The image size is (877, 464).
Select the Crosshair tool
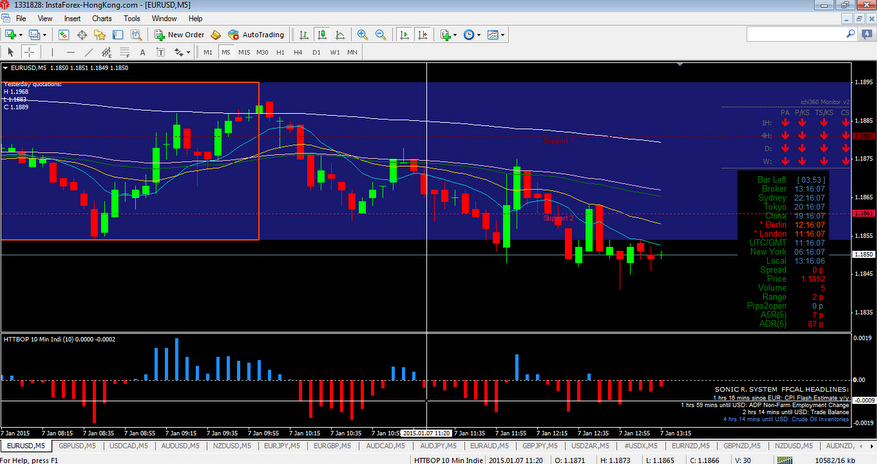(x=29, y=52)
